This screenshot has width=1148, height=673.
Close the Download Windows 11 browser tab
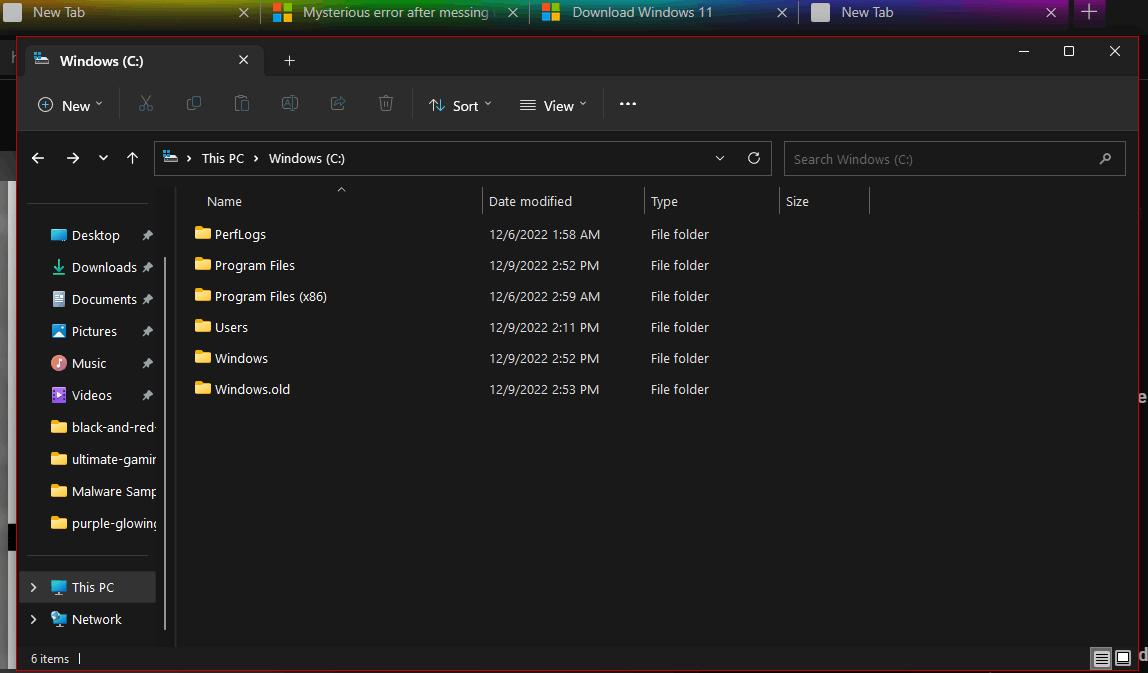click(x=782, y=12)
